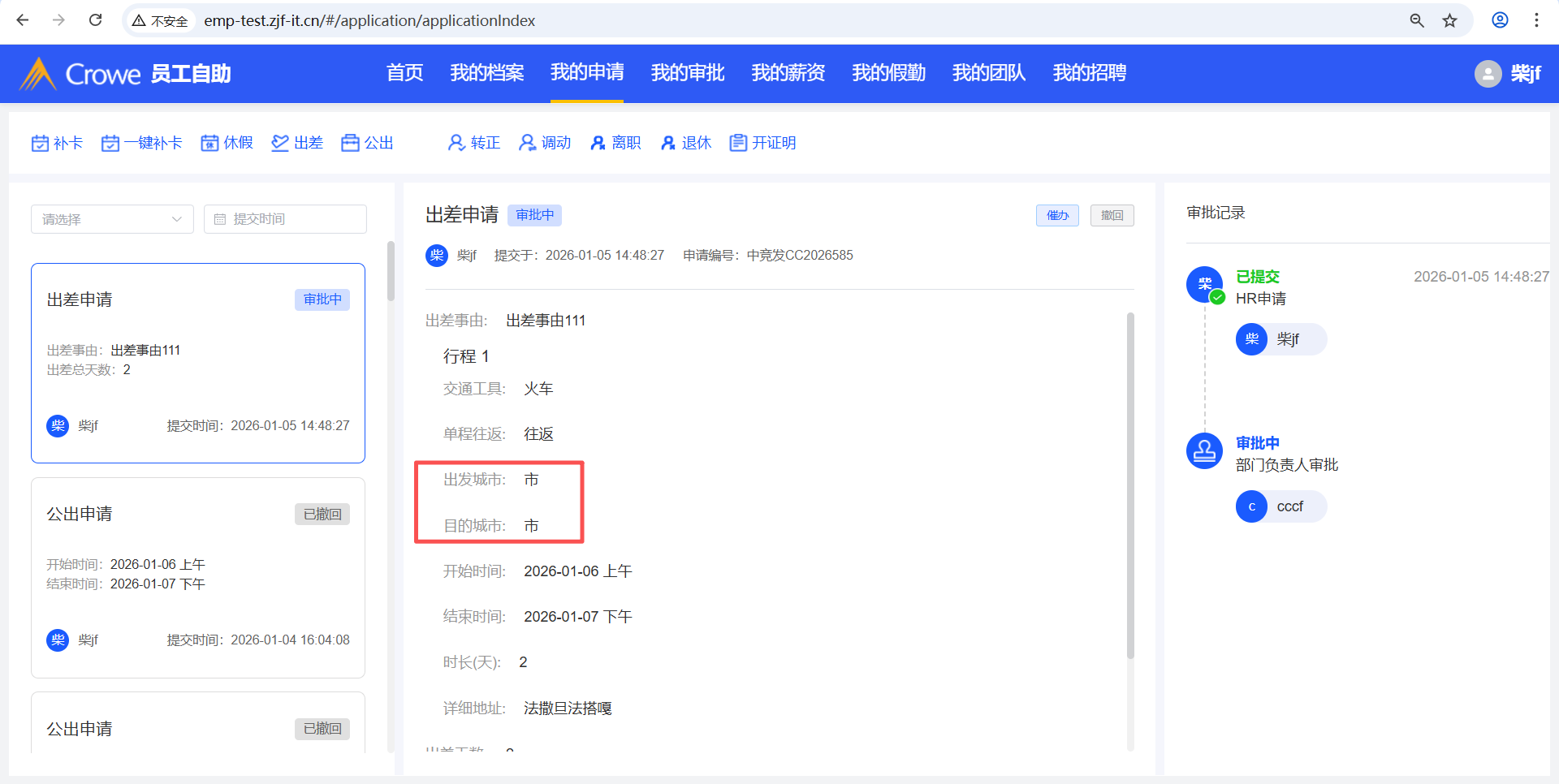Click the browser address bar URL
1559x784 pixels.
tap(369, 20)
